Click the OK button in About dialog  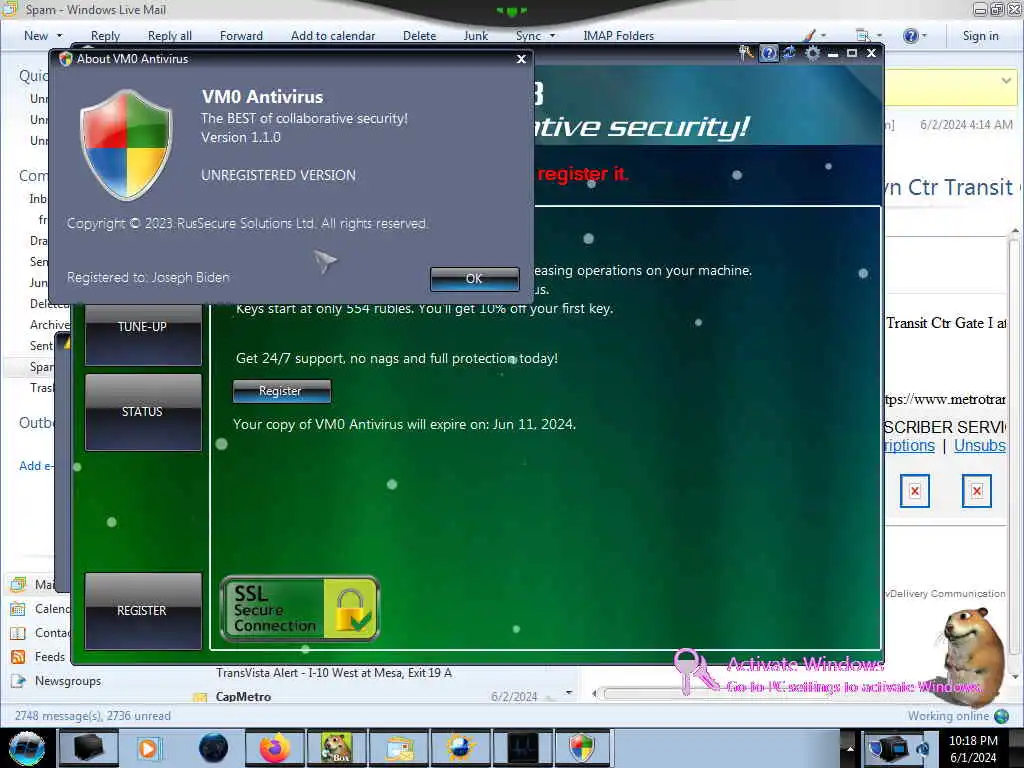click(x=474, y=279)
